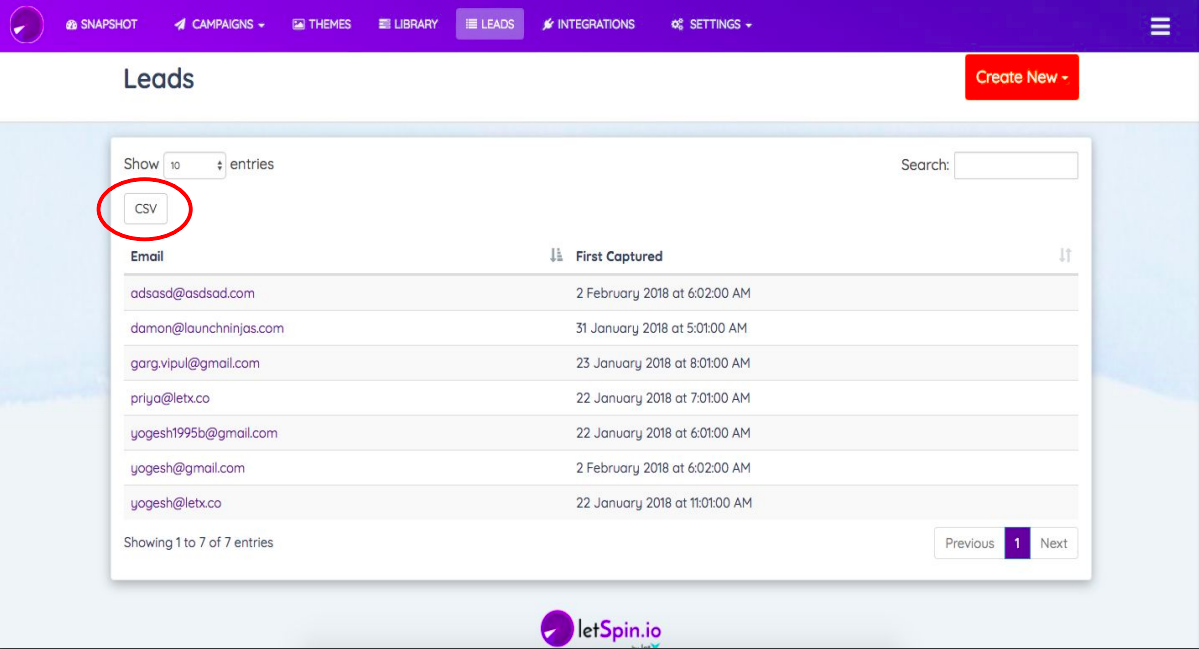The width and height of the screenshot is (1199, 649).
Task: Click date 22 January 2018 at 6:01:00 AM
Action: click(x=663, y=433)
